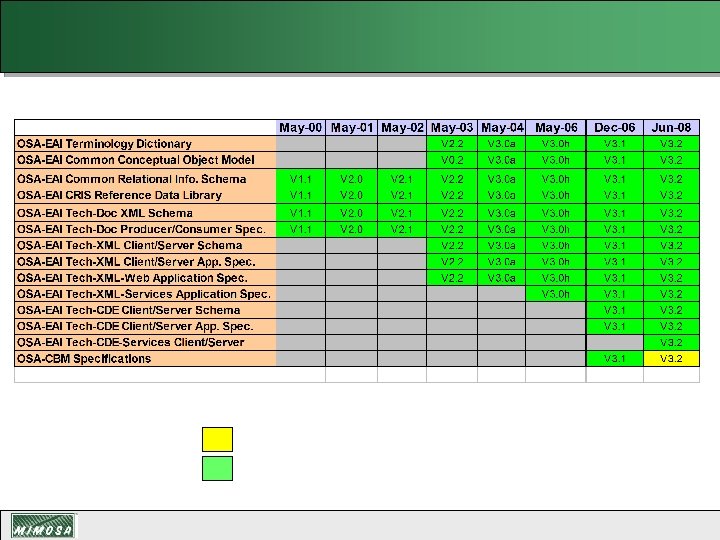Select row OSA-EAI Tech-XML-Web Application Spec.

(x=357, y=278)
